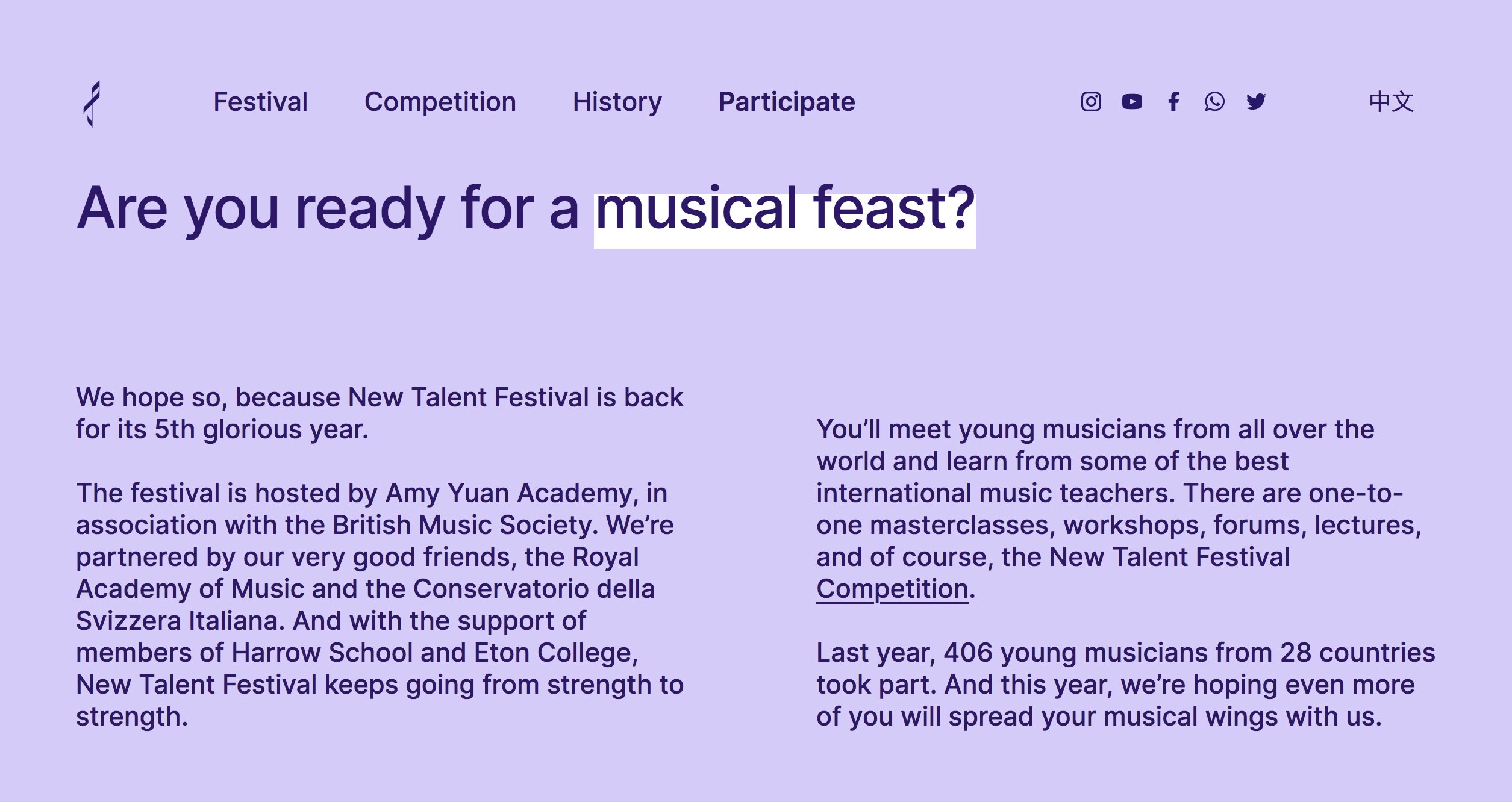Follow the underlined Competition link in paragraph

[x=892, y=589]
